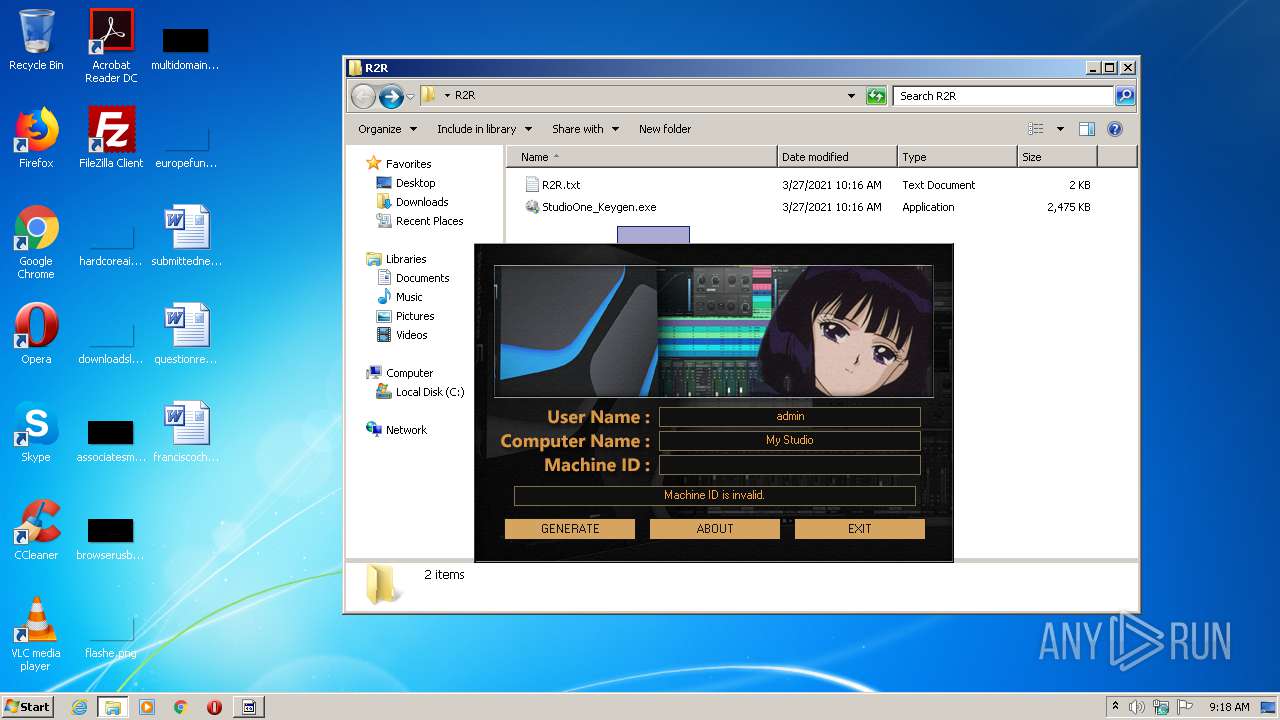Open Videos library

[x=411, y=335]
